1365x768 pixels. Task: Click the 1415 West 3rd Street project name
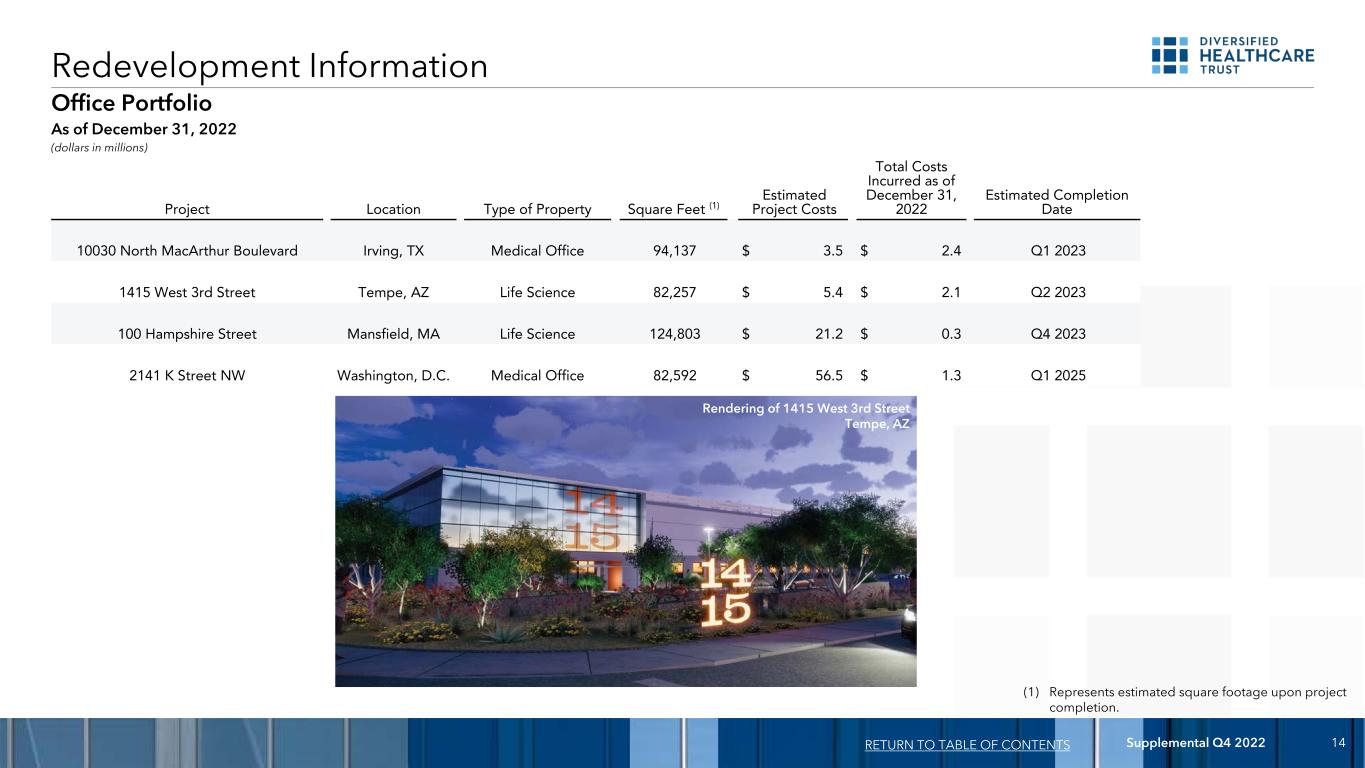coord(187,293)
